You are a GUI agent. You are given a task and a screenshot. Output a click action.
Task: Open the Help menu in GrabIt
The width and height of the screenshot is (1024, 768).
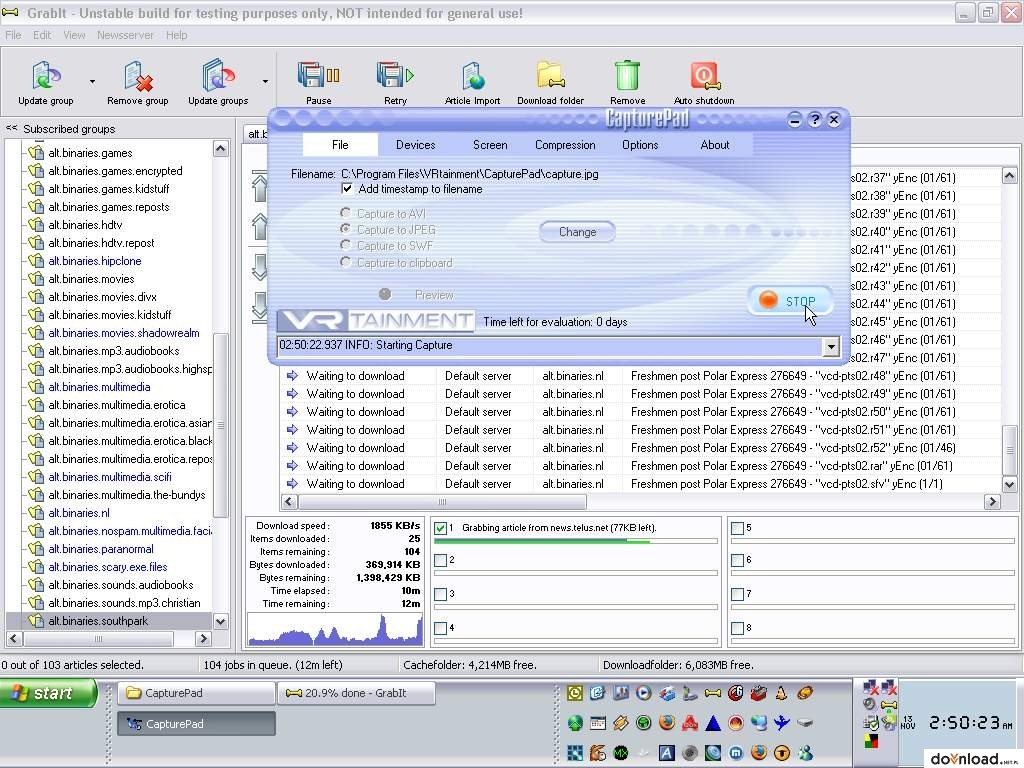176,35
